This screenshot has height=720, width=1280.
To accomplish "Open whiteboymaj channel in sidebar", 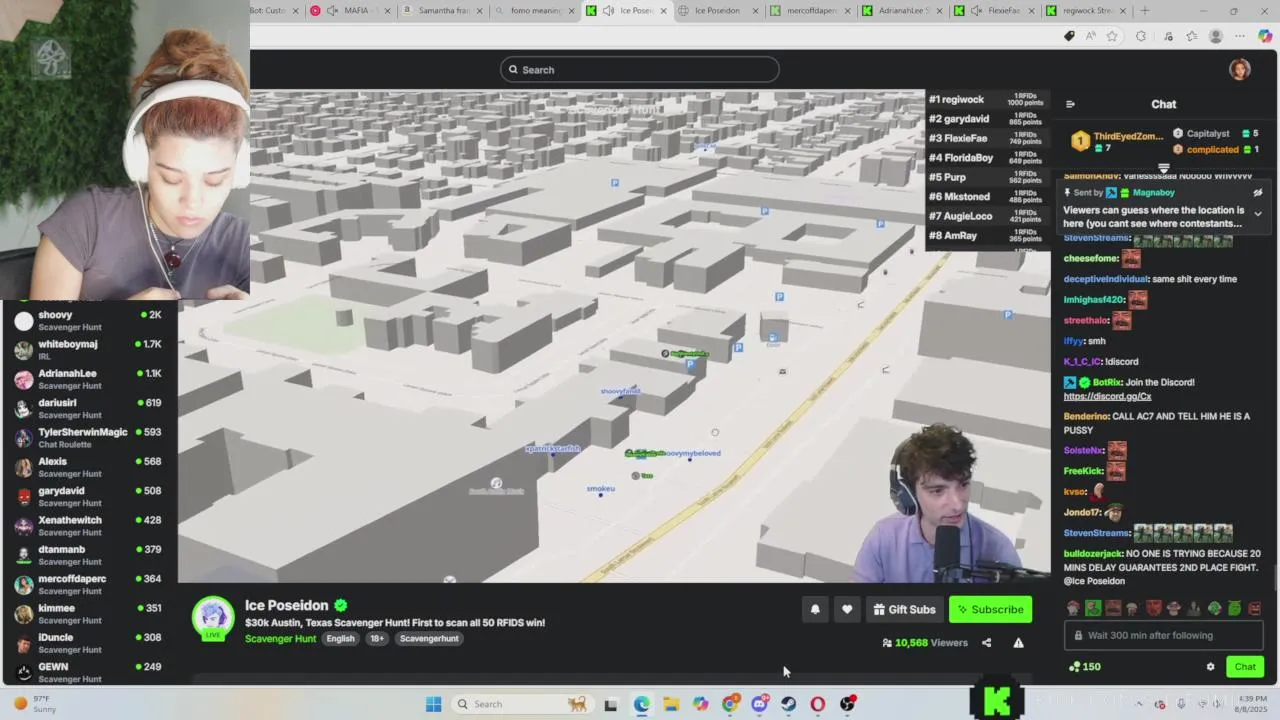I will [x=89, y=350].
